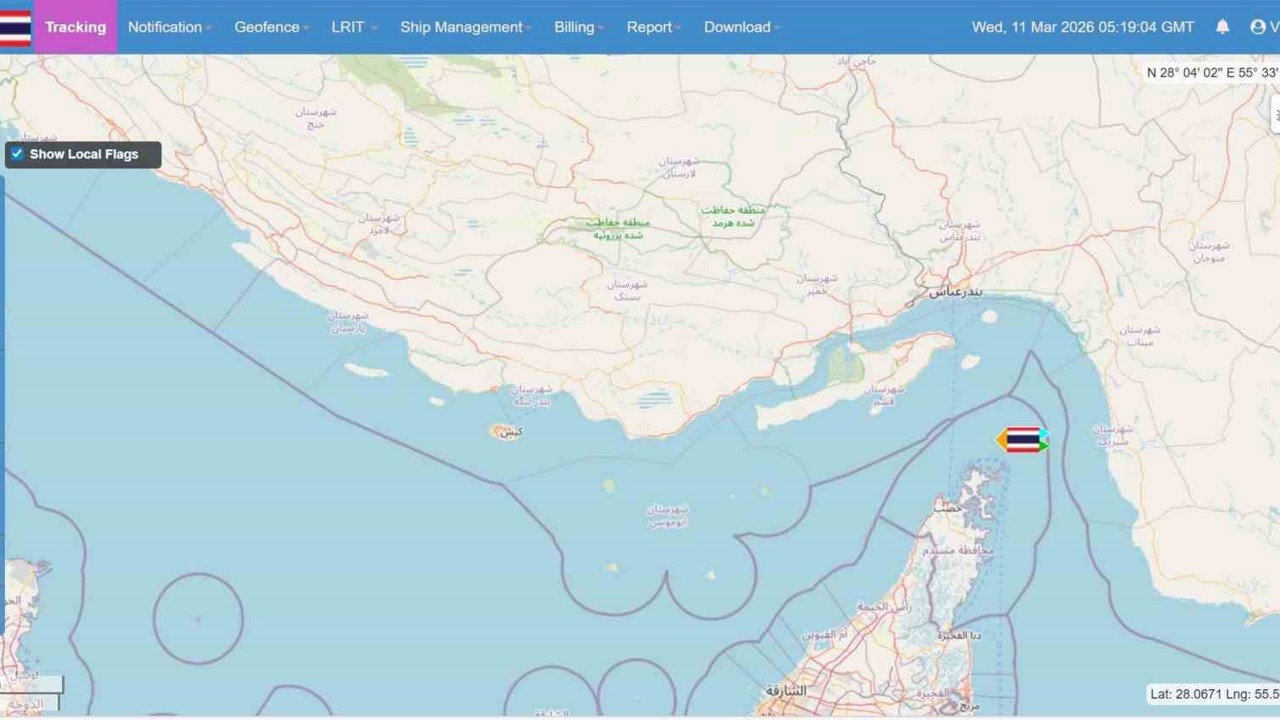Image resolution: width=1280 pixels, height=720 pixels.
Task: Click the GMT date and time display
Action: pyautogui.click(x=1082, y=27)
